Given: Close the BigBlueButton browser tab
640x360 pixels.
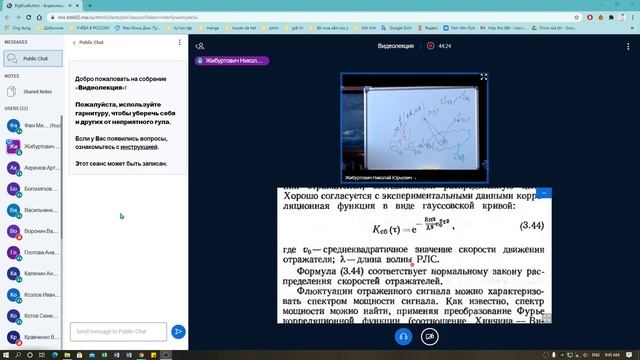Looking at the screenshot, I should click(x=77, y=6).
